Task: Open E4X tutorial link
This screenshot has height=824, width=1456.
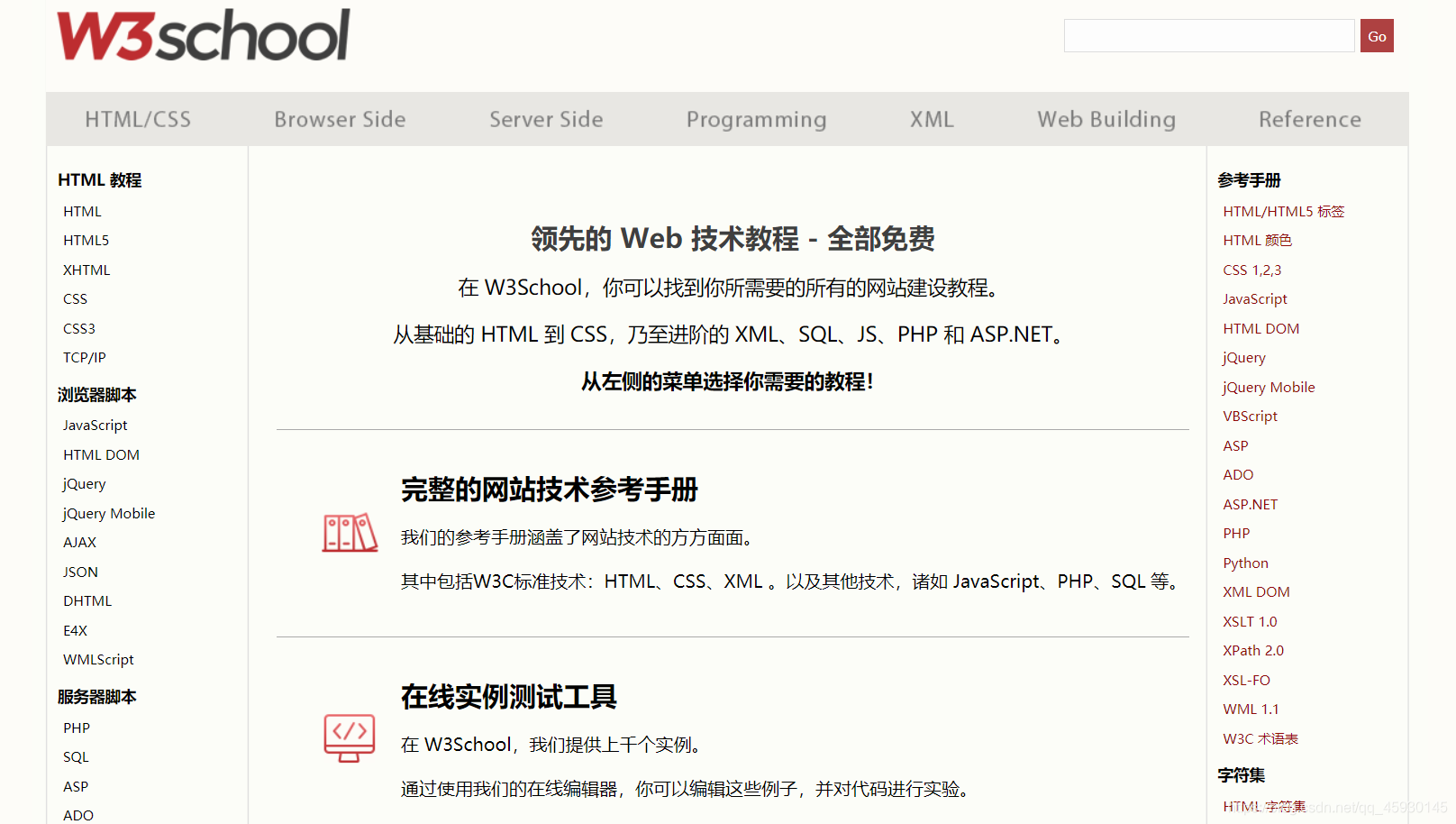Action: [x=75, y=630]
